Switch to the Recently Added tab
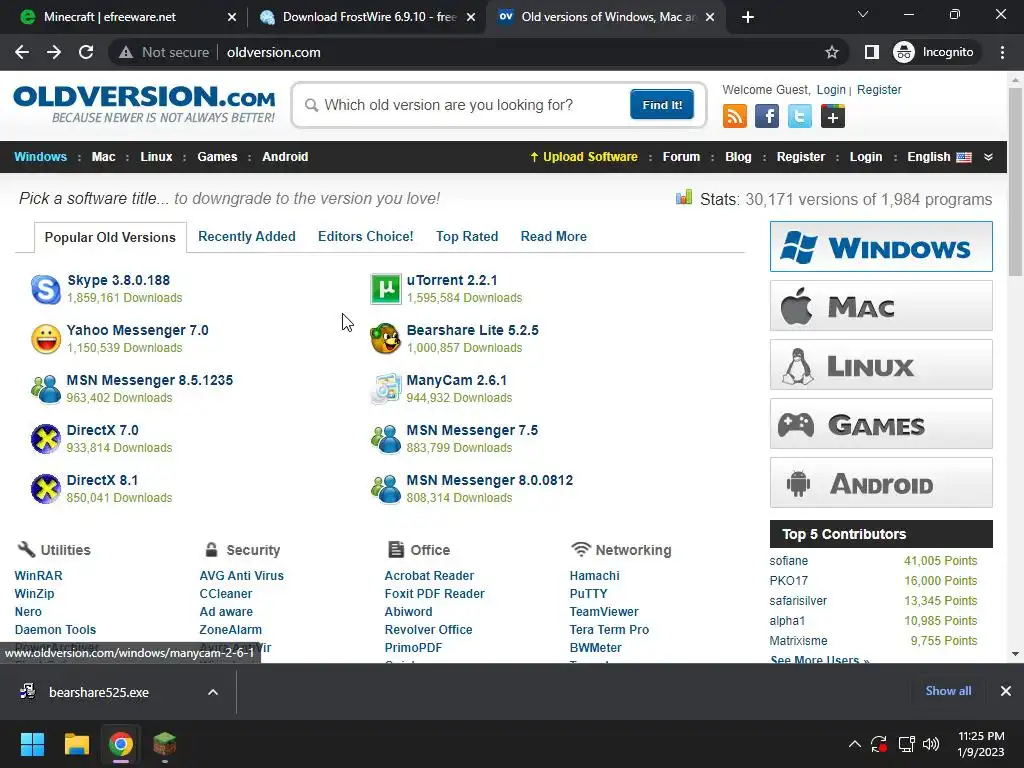 247,236
